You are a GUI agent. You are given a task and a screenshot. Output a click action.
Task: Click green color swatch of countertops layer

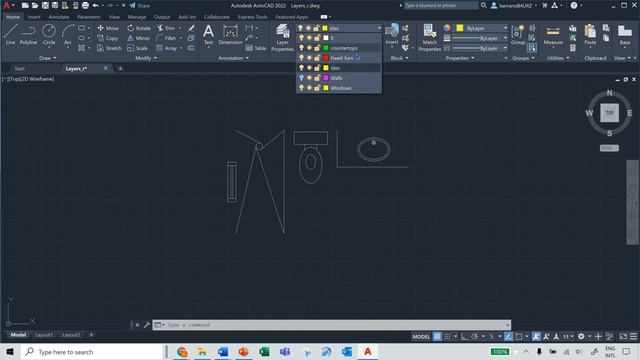[326, 48]
